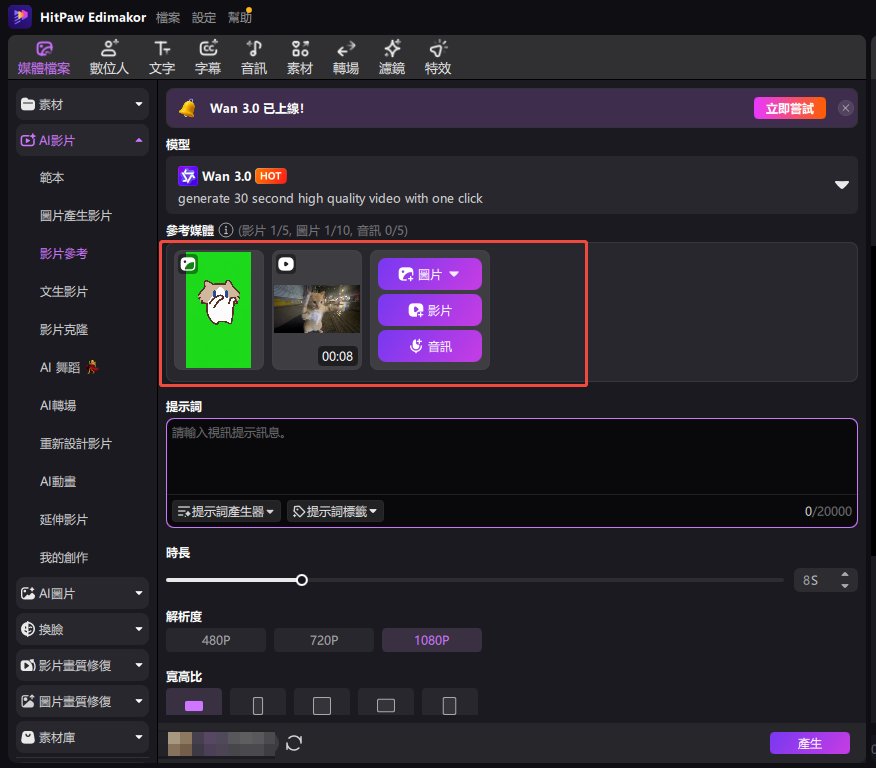Collapse the AI影片 sidebar section
The image size is (876, 768).
point(82,140)
